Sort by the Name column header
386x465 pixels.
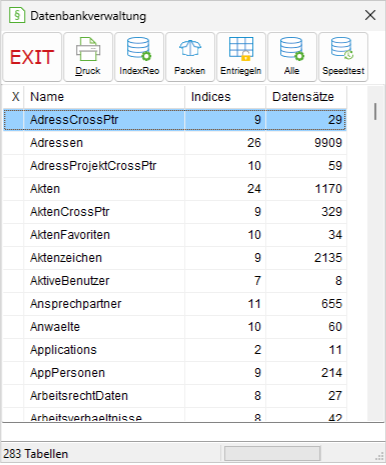[104, 97]
